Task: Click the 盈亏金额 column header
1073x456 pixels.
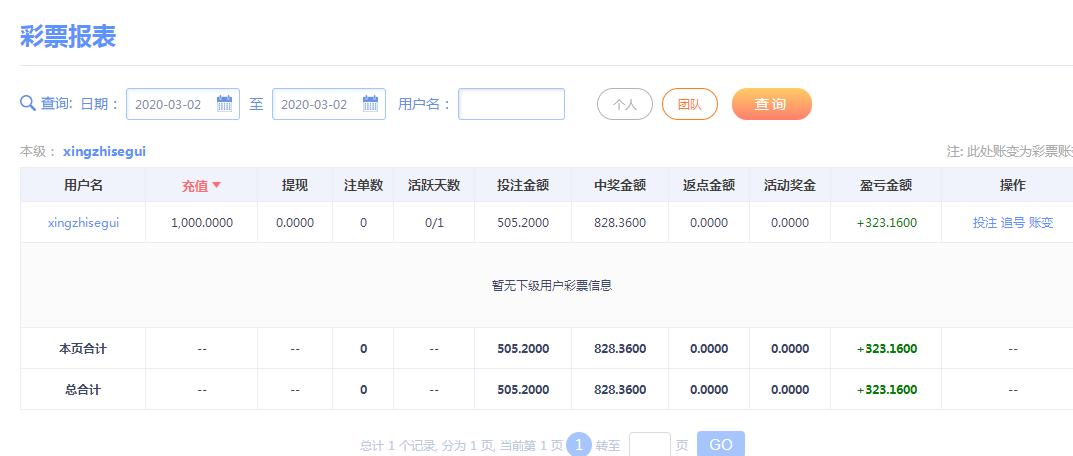Action: [886, 185]
